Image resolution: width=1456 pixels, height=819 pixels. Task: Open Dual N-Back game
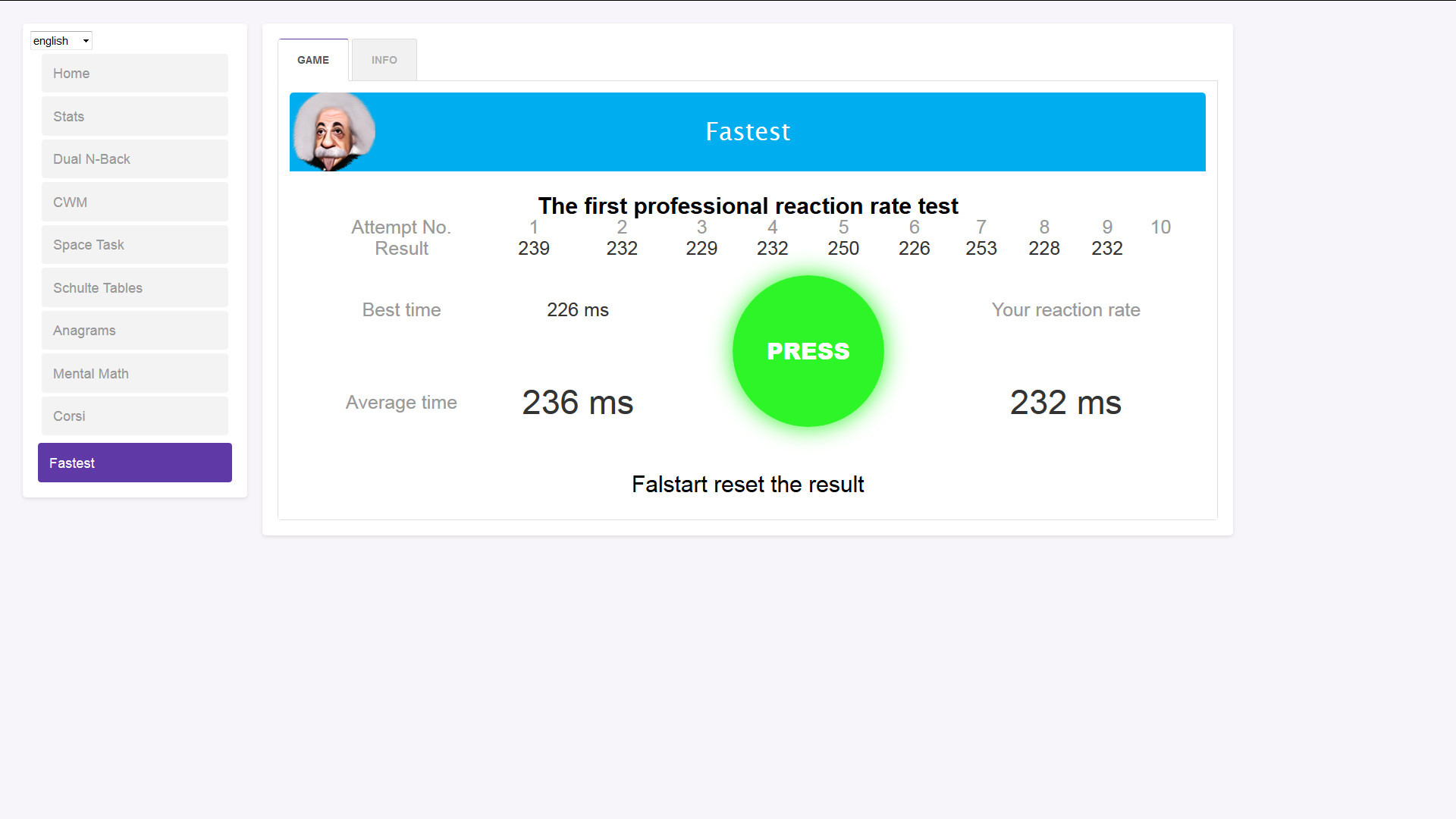pyautogui.click(x=134, y=159)
